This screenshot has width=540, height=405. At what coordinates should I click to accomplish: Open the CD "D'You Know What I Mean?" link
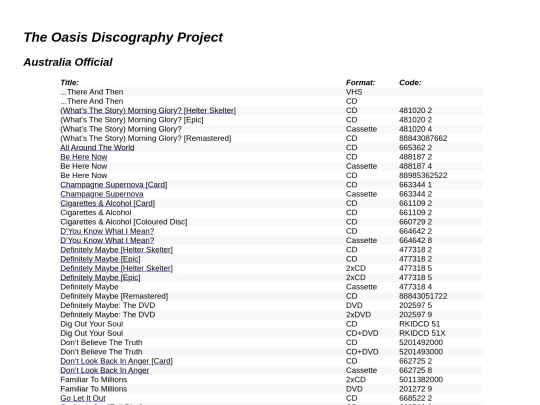[x=107, y=231]
